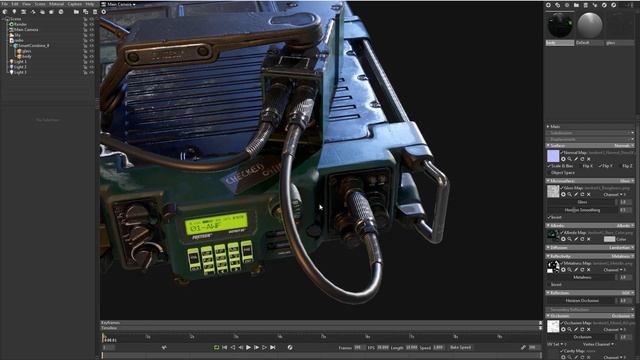640x360 pixels.
Task: Click the duplicate object icon in scene toolbar
Action: (x=85, y=12)
